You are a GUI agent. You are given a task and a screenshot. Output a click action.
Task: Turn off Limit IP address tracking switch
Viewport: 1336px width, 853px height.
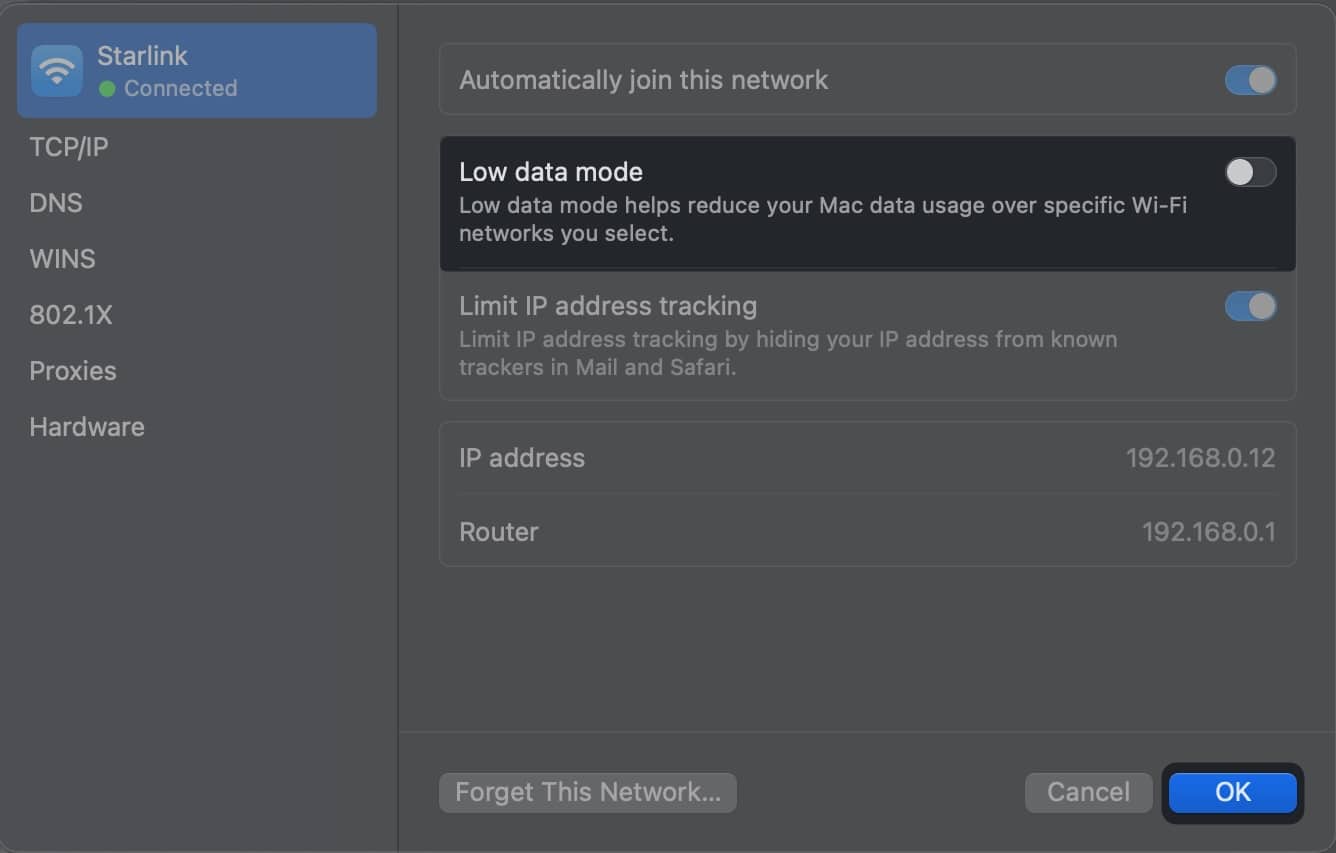click(x=1250, y=306)
